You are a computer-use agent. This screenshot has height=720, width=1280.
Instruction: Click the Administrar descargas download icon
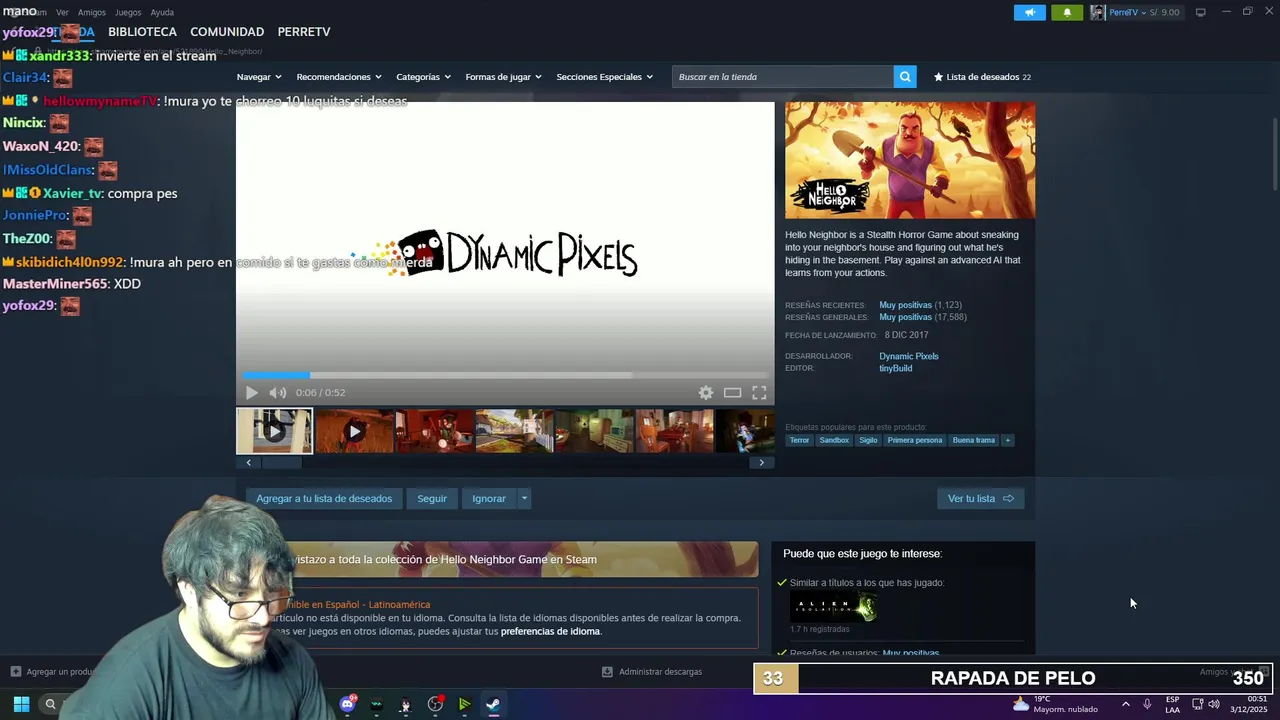tap(607, 672)
